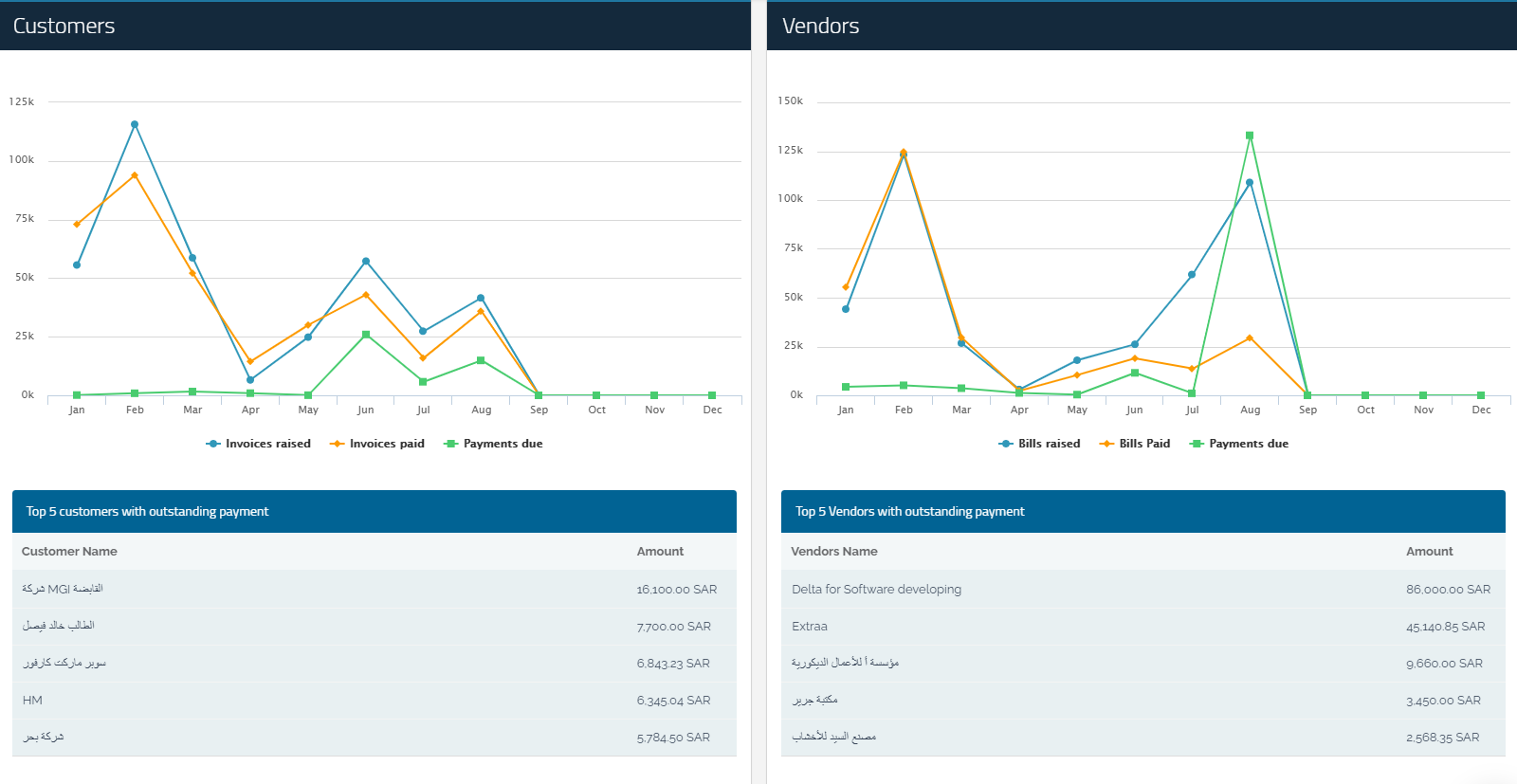Select the HM customer row
Viewport: 1517px width, 784px height.
tap(33, 701)
